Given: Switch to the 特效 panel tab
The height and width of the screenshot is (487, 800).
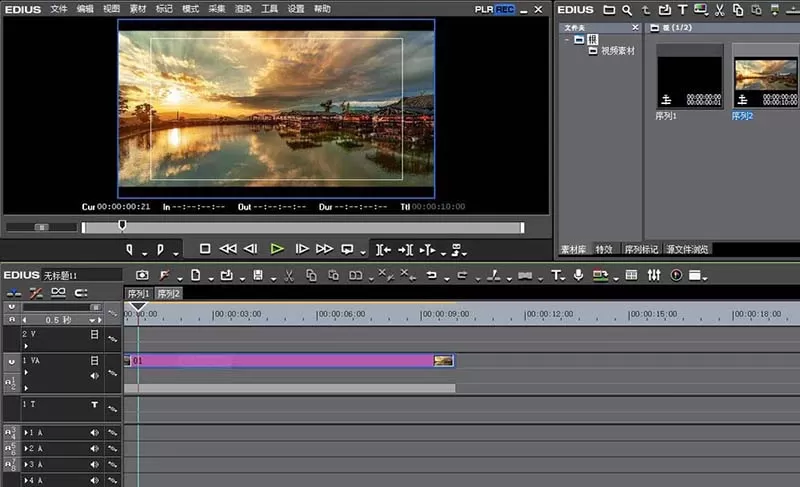Looking at the screenshot, I should click(x=604, y=249).
